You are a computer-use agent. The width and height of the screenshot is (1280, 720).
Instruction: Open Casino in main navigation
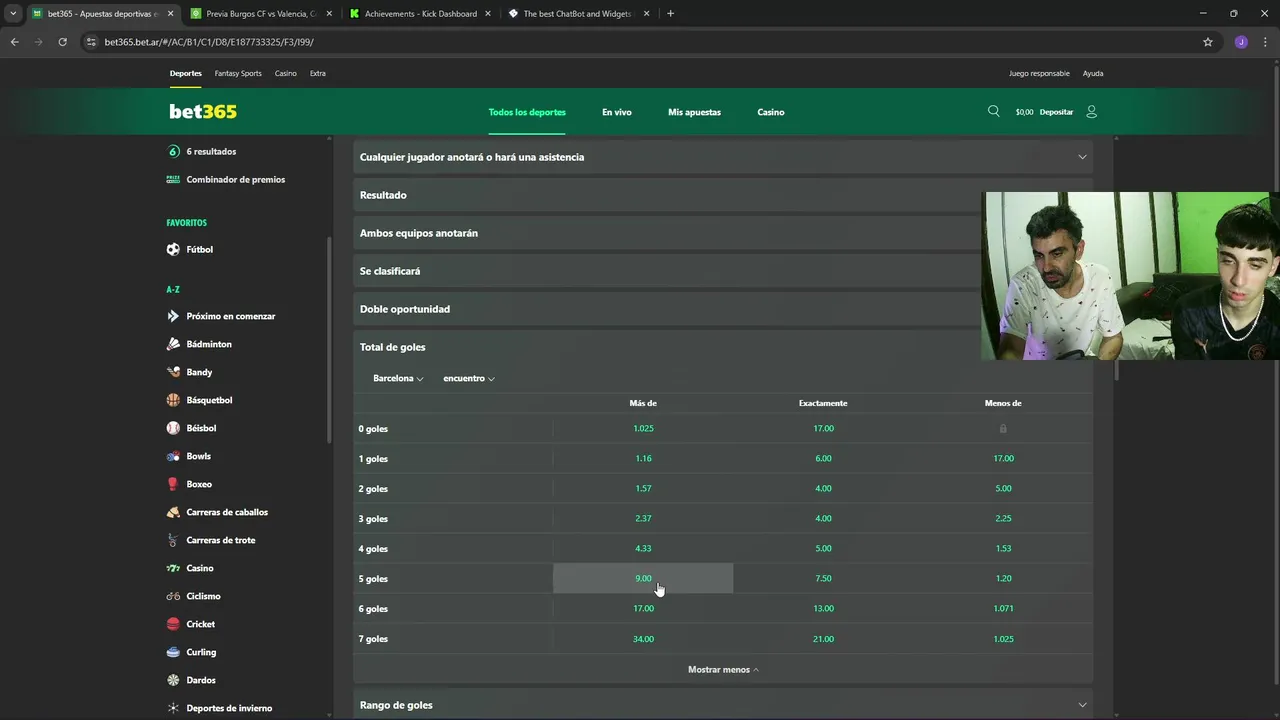(771, 112)
